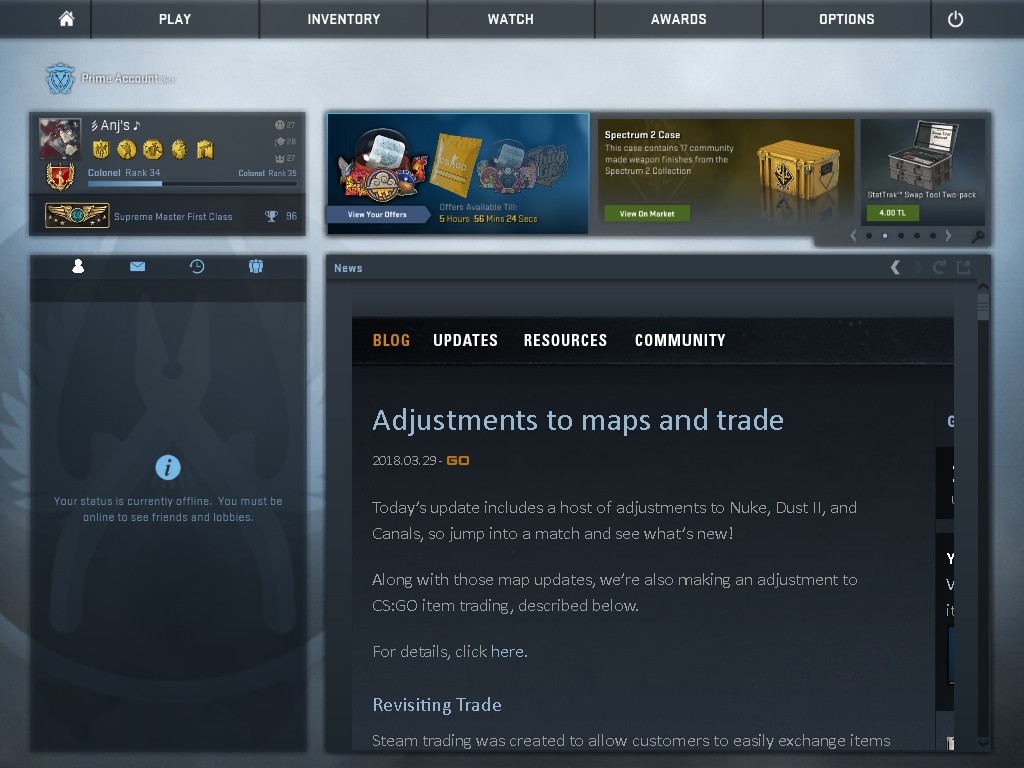This screenshot has height=768, width=1024.
Task: Click the 'Revisiting Trade' heading
Action: tap(437, 705)
